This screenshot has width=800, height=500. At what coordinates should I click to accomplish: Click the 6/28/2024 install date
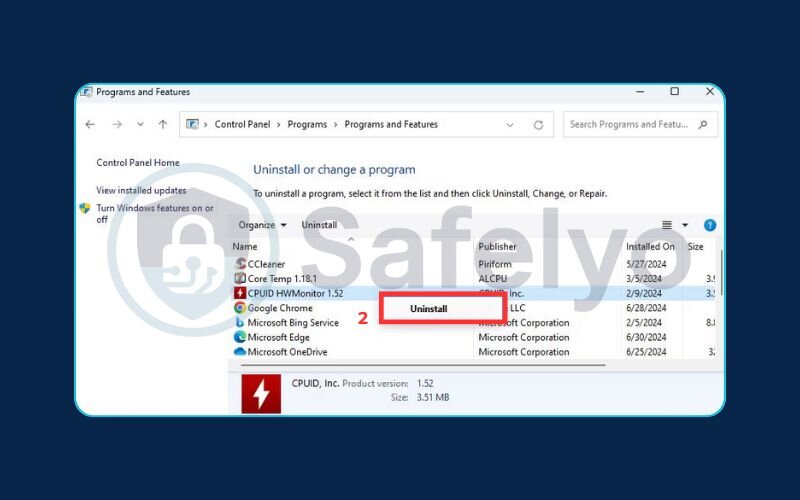[646, 308]
